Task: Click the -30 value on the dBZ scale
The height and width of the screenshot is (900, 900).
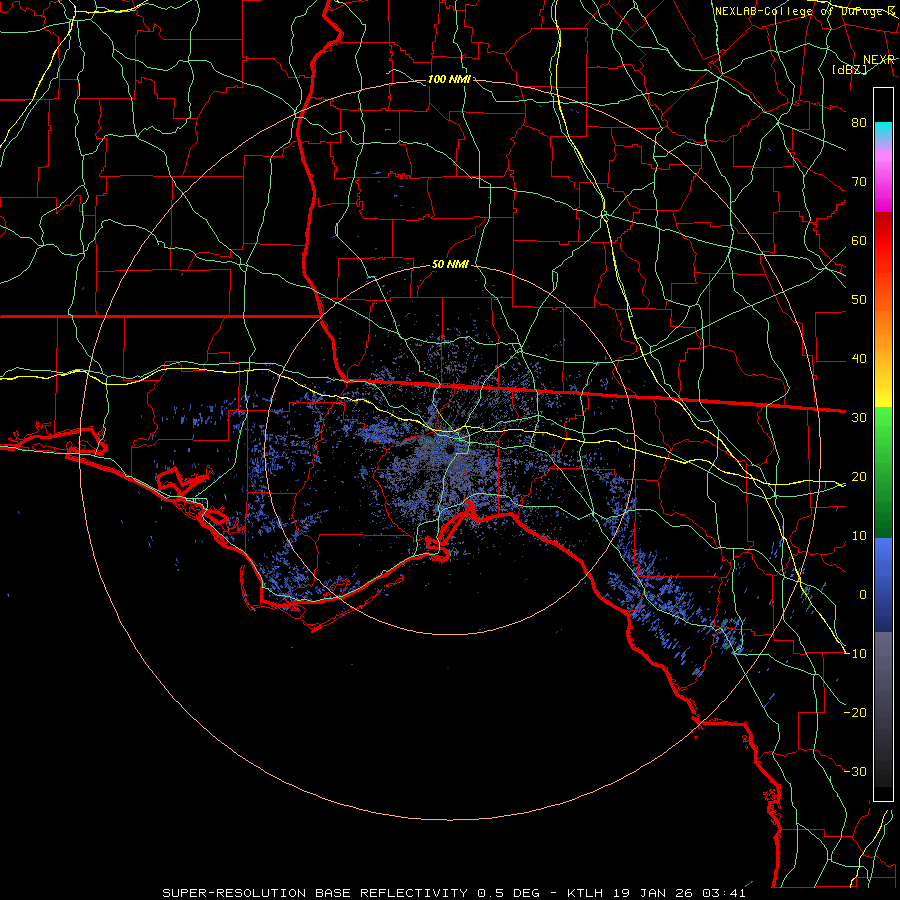Action: [x=855, y=772]
